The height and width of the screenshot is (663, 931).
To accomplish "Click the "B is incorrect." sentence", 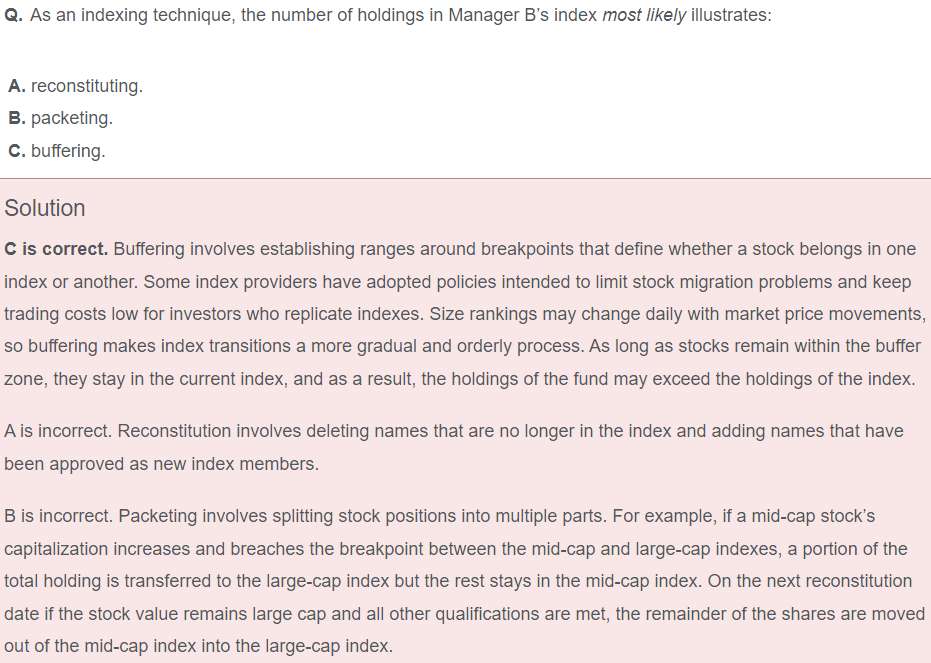I will coord(57,516).
